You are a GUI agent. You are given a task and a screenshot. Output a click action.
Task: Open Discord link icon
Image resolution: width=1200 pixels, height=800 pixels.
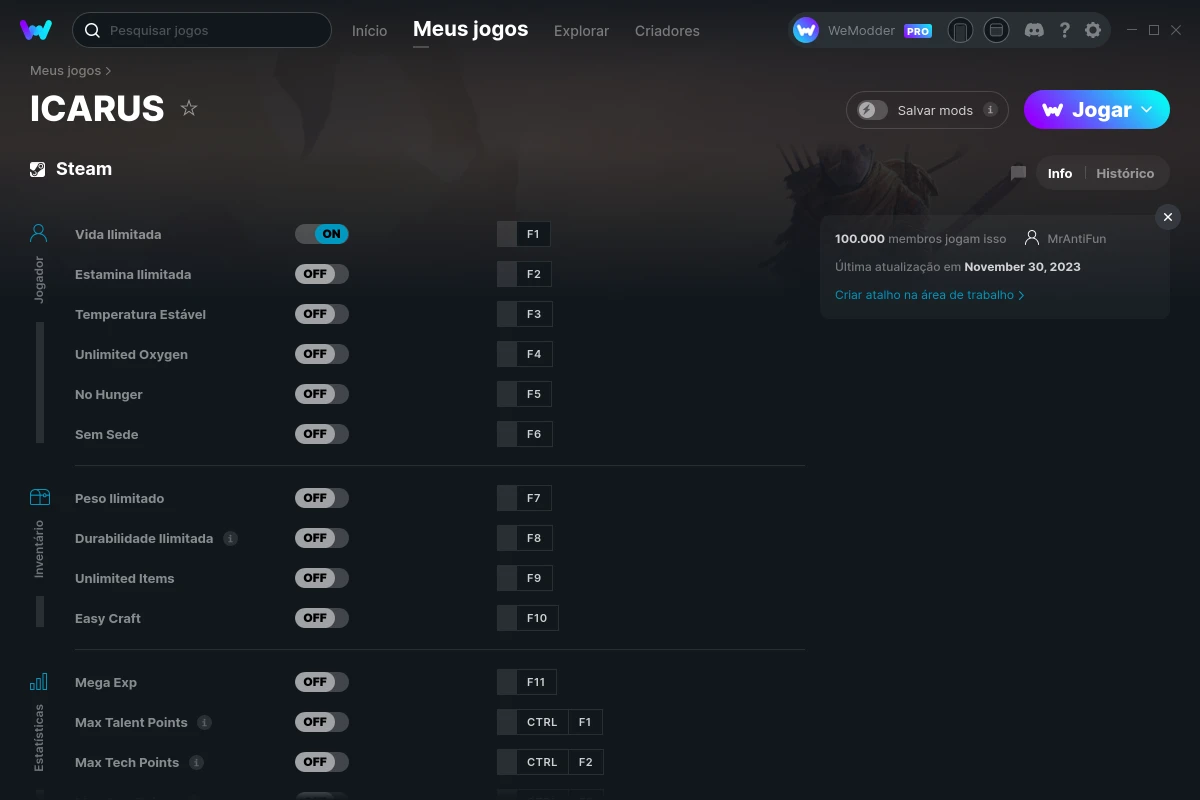click(1035, 30)
